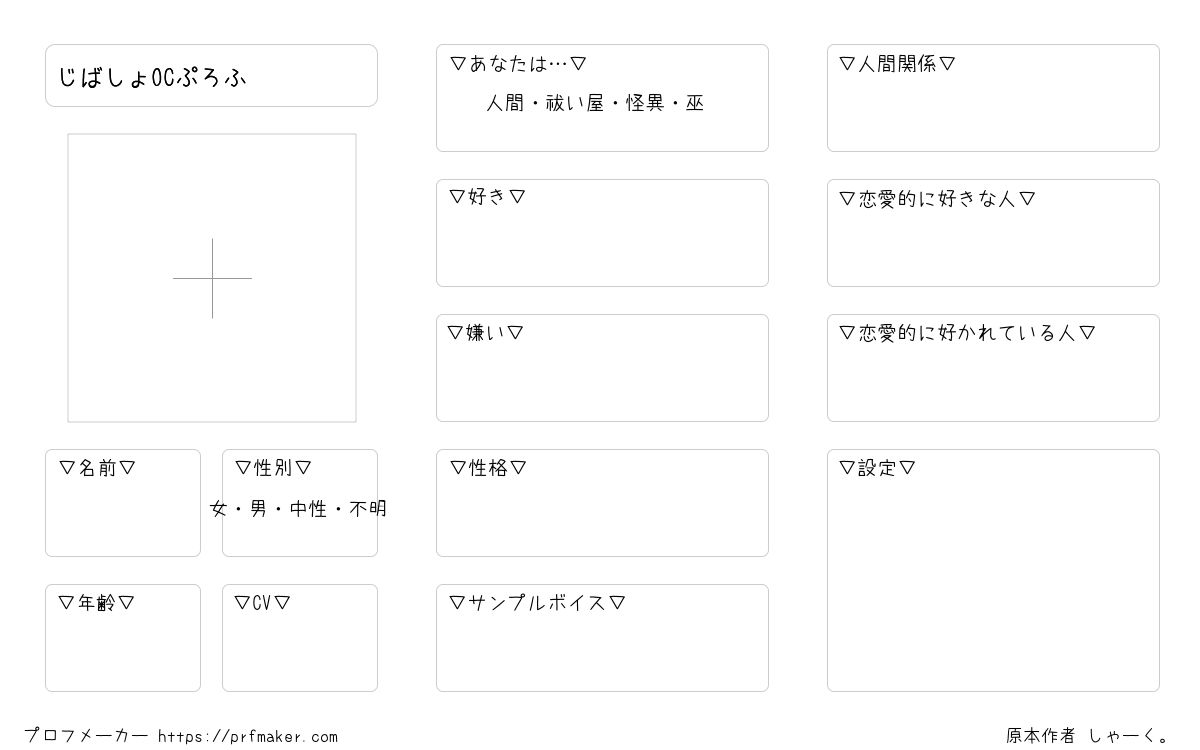Click the 名前 input box
The height and width of the screenshot is (750, 1200).
[x=123, y=503]
